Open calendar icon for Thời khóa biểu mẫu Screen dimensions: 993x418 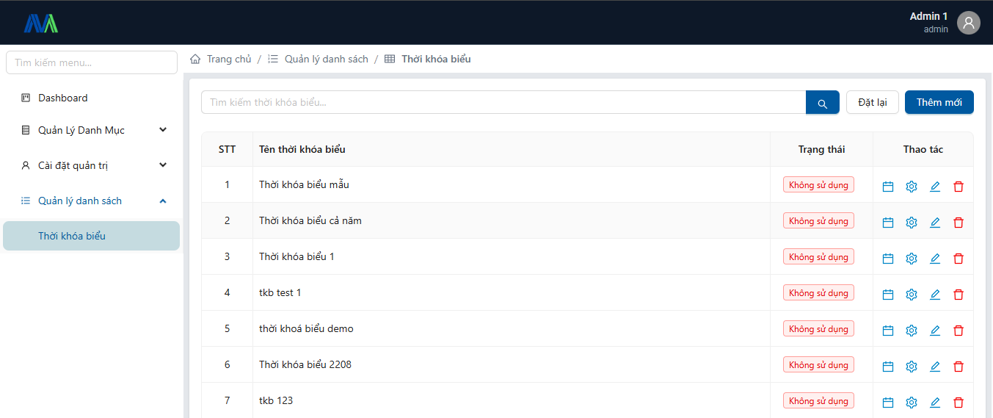888,187
